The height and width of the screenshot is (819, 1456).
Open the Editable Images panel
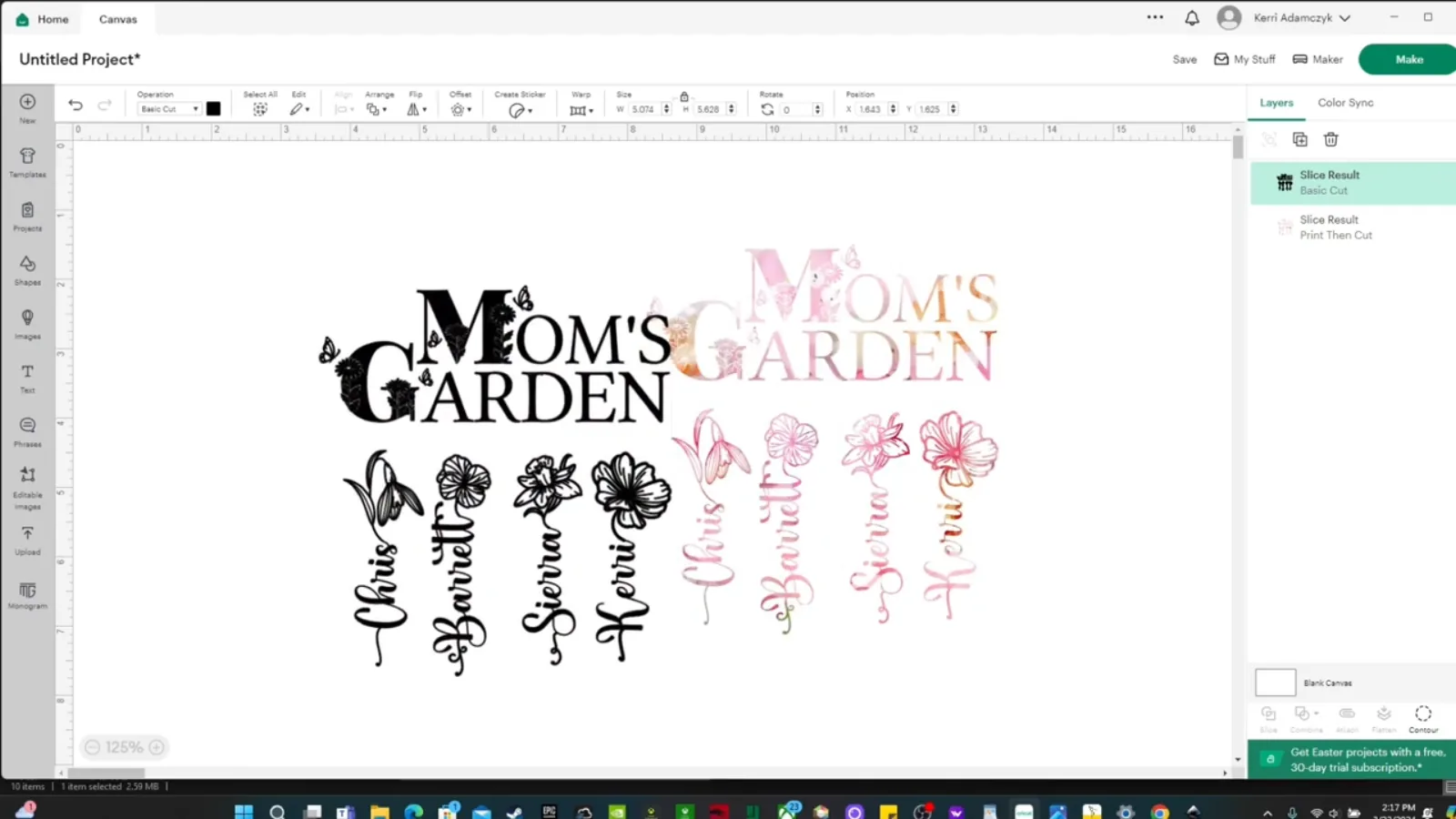(x=27, y=488)
